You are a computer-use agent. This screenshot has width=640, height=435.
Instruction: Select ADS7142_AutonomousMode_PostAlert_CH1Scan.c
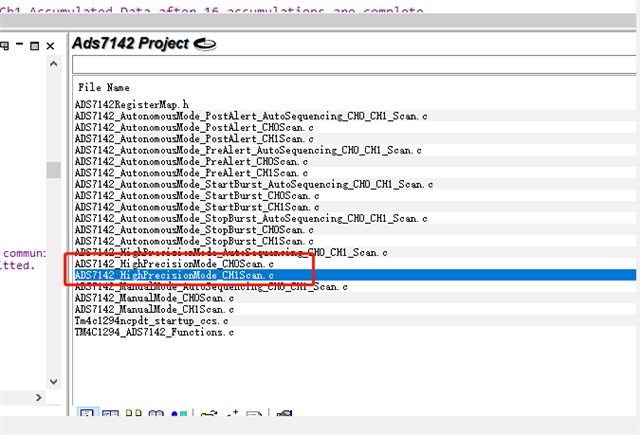pyautogui.click(x=194, y=139)
